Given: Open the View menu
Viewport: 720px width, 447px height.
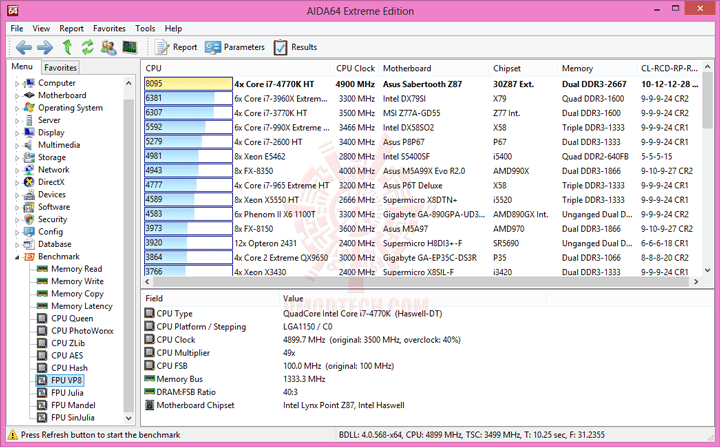Looking at the screenshot, I should click(41, 28).
